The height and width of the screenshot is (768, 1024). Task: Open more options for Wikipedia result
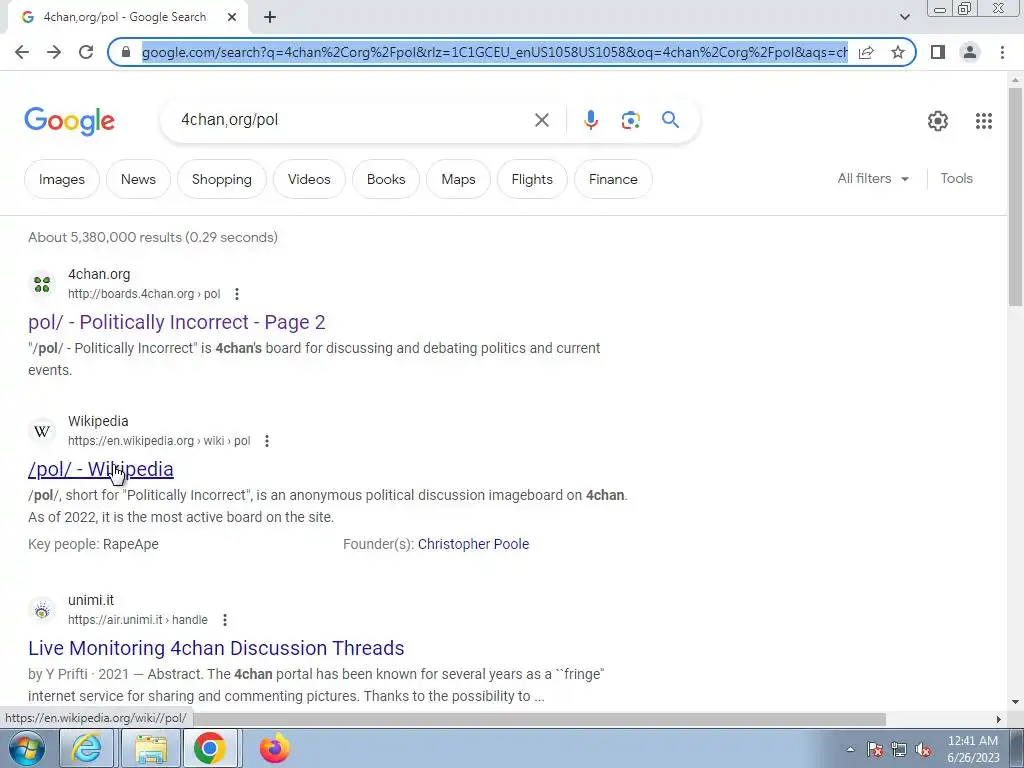click(266, 441)
